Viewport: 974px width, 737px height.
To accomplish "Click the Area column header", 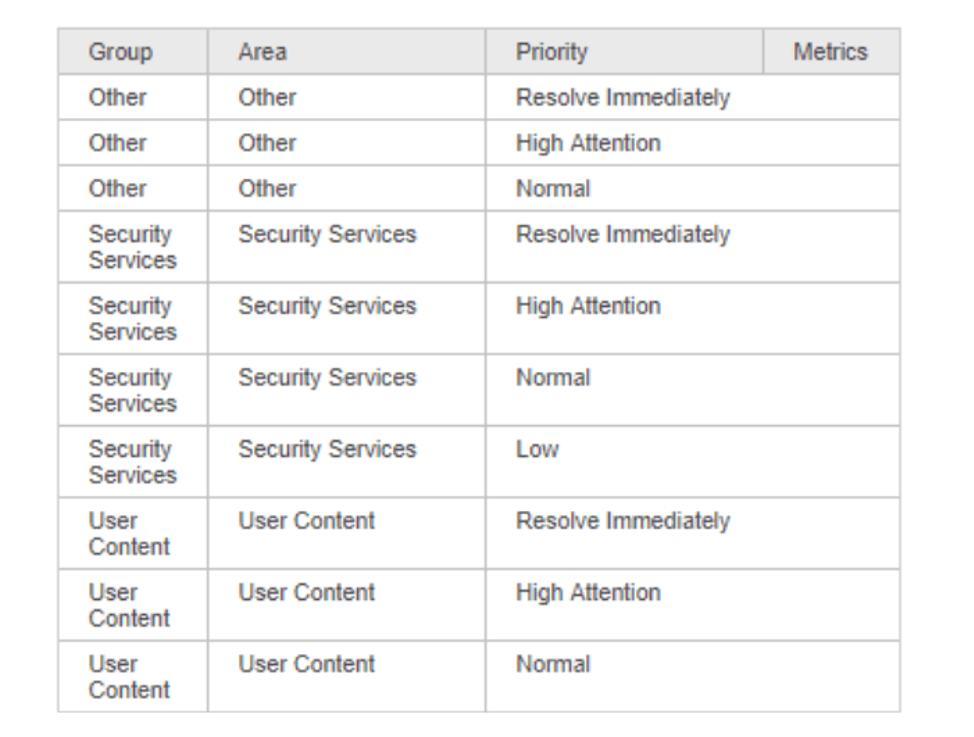I will pyautogui.click(x=347, y=52).
